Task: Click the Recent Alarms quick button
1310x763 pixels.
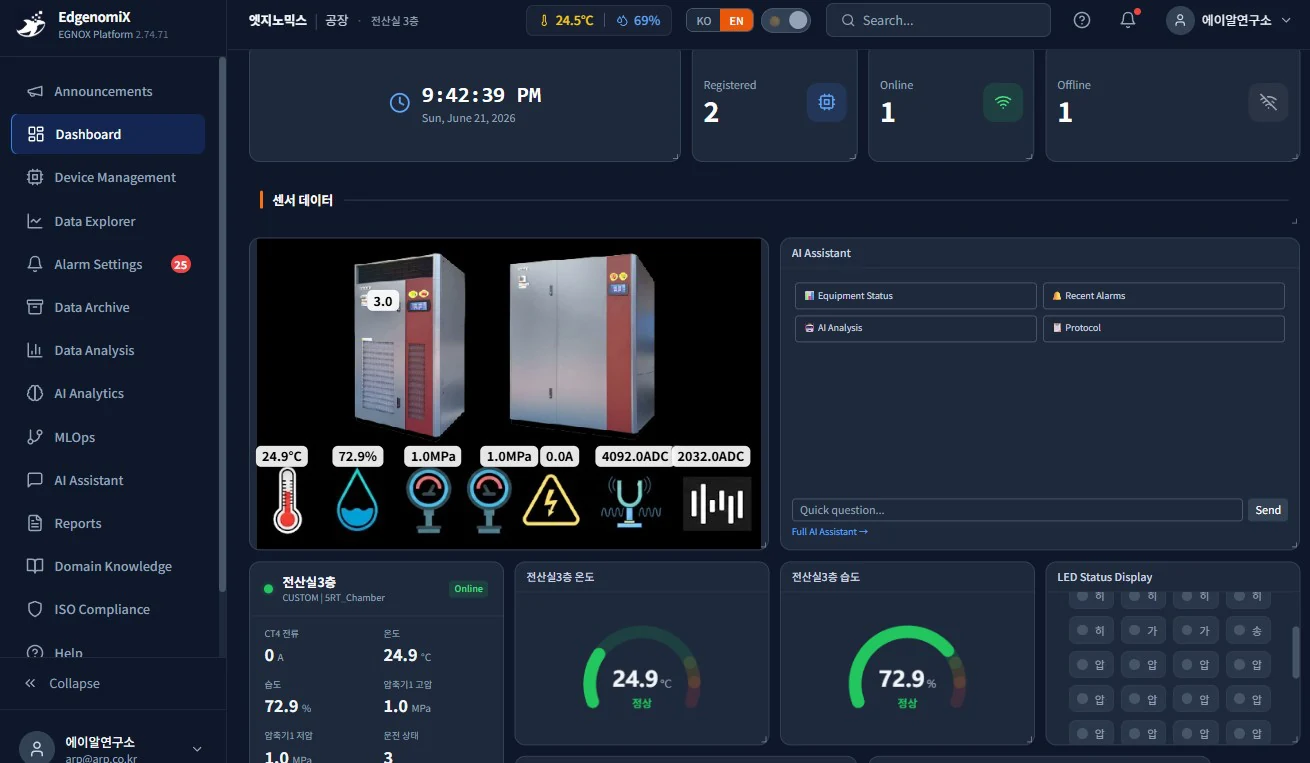Action: coord(1164,296)
